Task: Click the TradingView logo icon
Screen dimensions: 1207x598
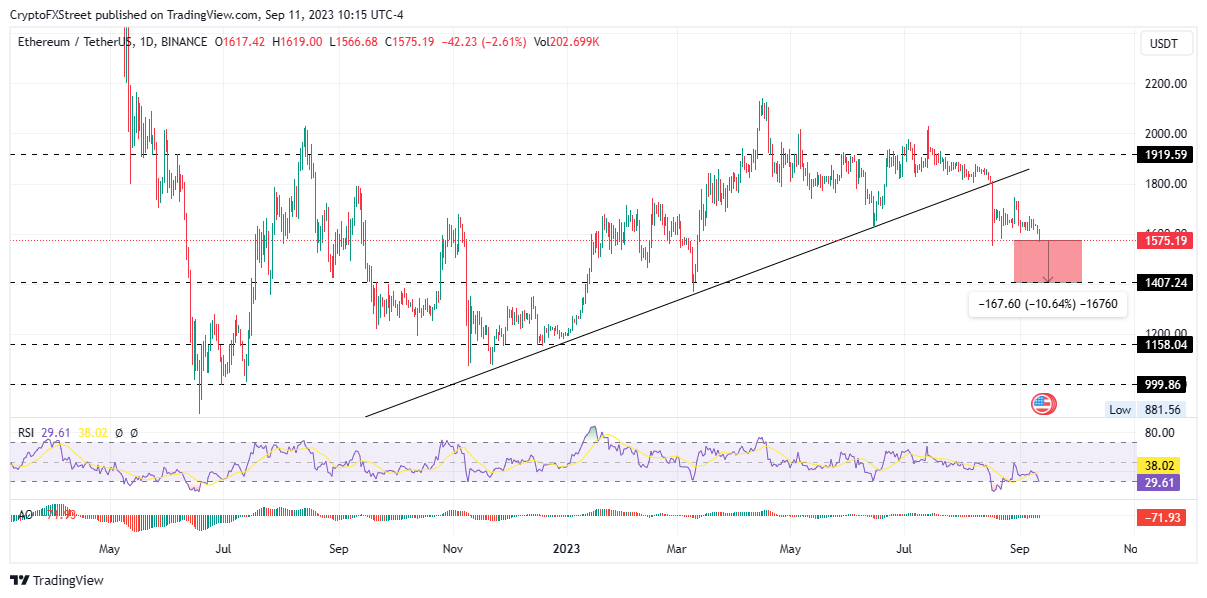Action: (20, 581)
